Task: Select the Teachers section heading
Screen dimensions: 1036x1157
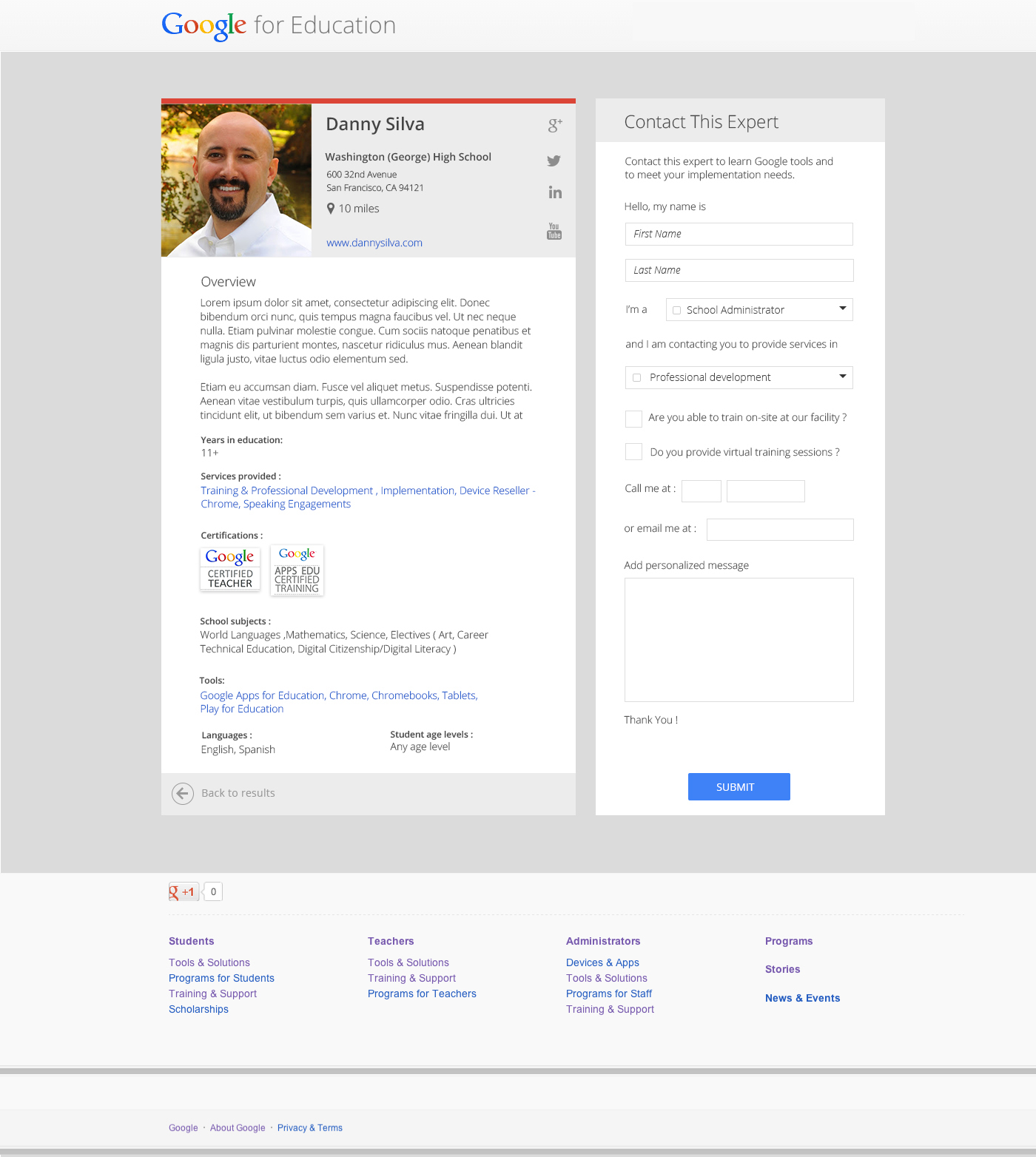Action: (390, 941)
